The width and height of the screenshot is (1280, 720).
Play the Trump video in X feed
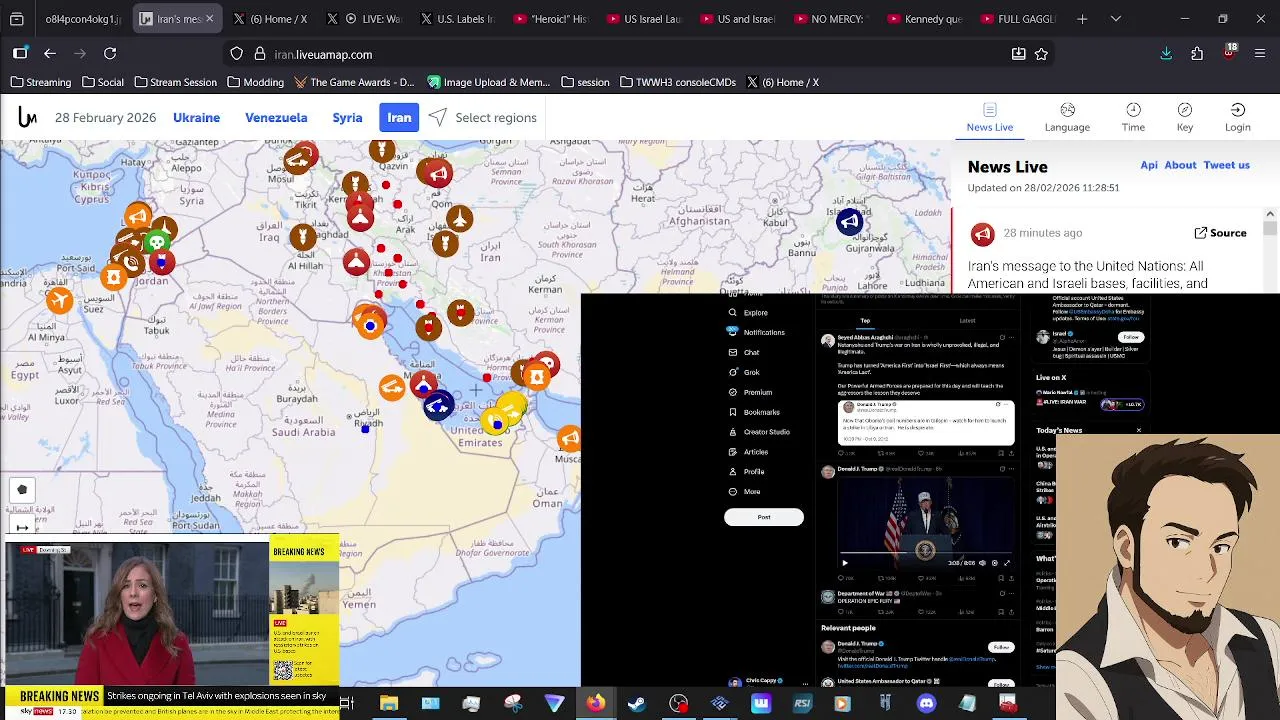click(844, 563)
